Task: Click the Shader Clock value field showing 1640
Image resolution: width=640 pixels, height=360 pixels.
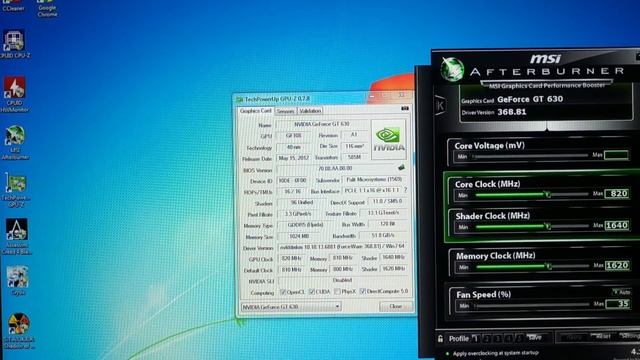Action: click(617, 225)
